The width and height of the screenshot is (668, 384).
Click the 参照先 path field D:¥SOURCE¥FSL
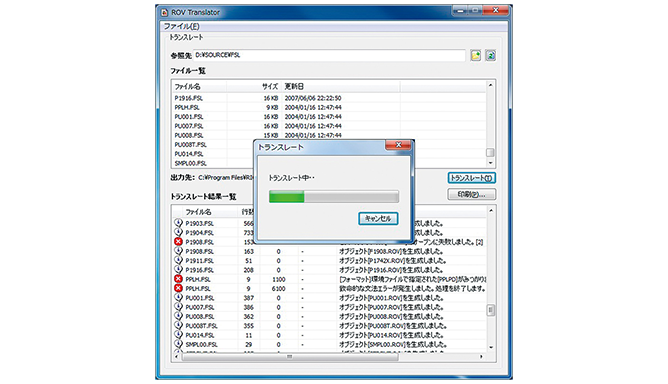pos(329,55)
